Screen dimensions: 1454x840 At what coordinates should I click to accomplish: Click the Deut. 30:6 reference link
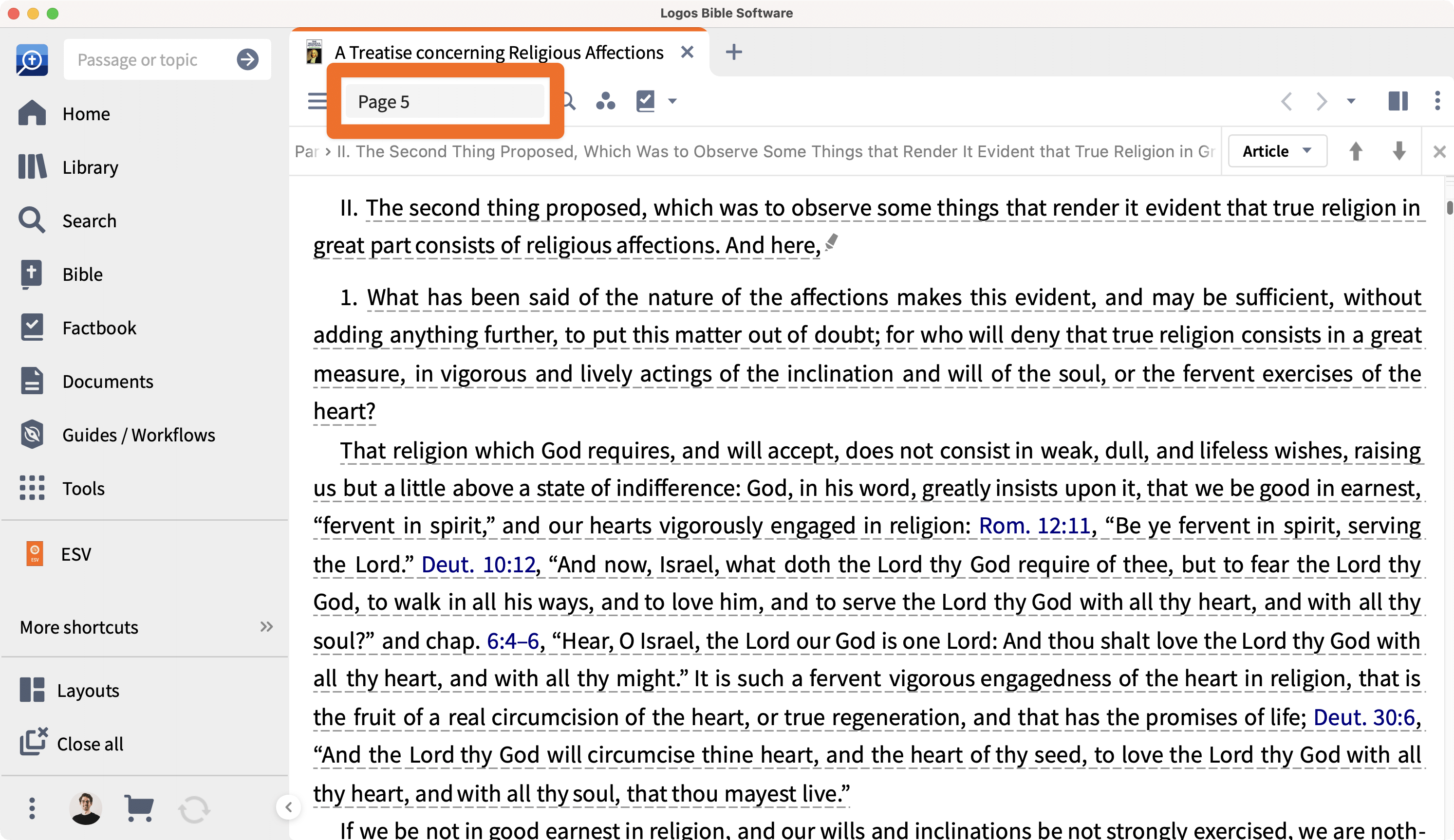[x=1363, y=717]
